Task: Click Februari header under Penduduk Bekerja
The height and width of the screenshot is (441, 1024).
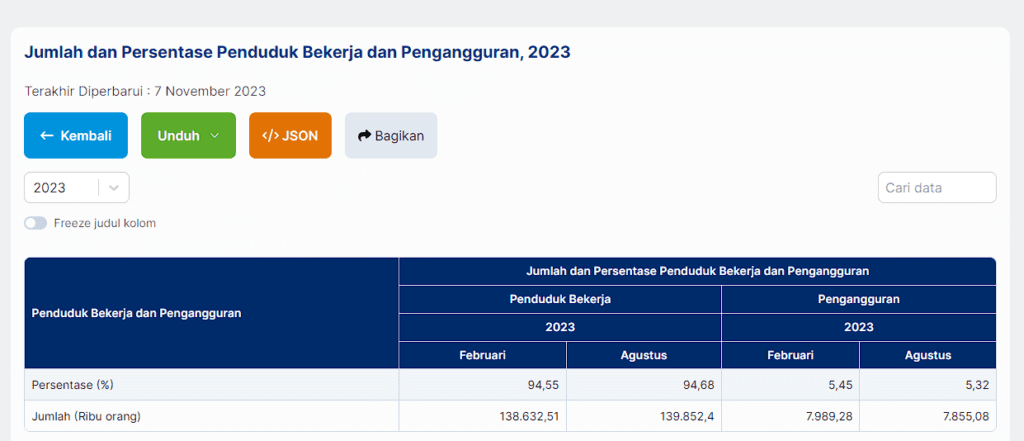Action: click(482, 355)
